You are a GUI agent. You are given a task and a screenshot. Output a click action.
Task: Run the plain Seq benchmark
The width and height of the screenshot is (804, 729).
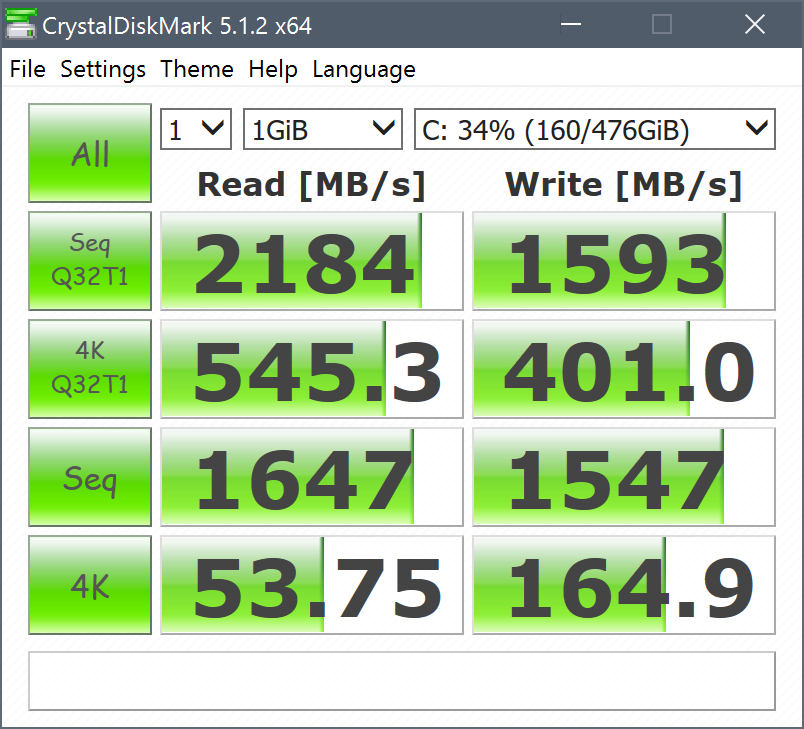coord(90,477)
